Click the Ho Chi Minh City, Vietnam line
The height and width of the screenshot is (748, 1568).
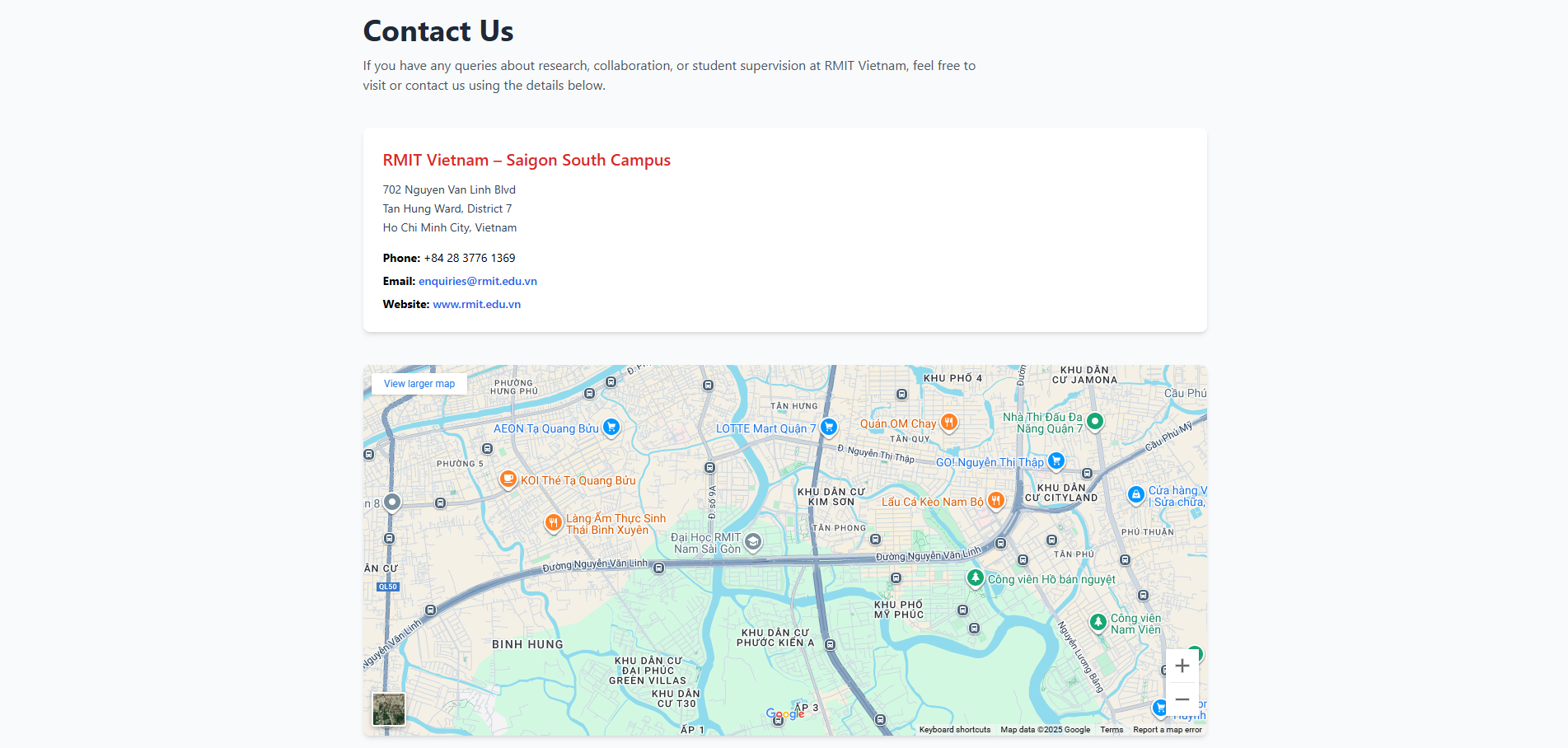coord(450,227)
